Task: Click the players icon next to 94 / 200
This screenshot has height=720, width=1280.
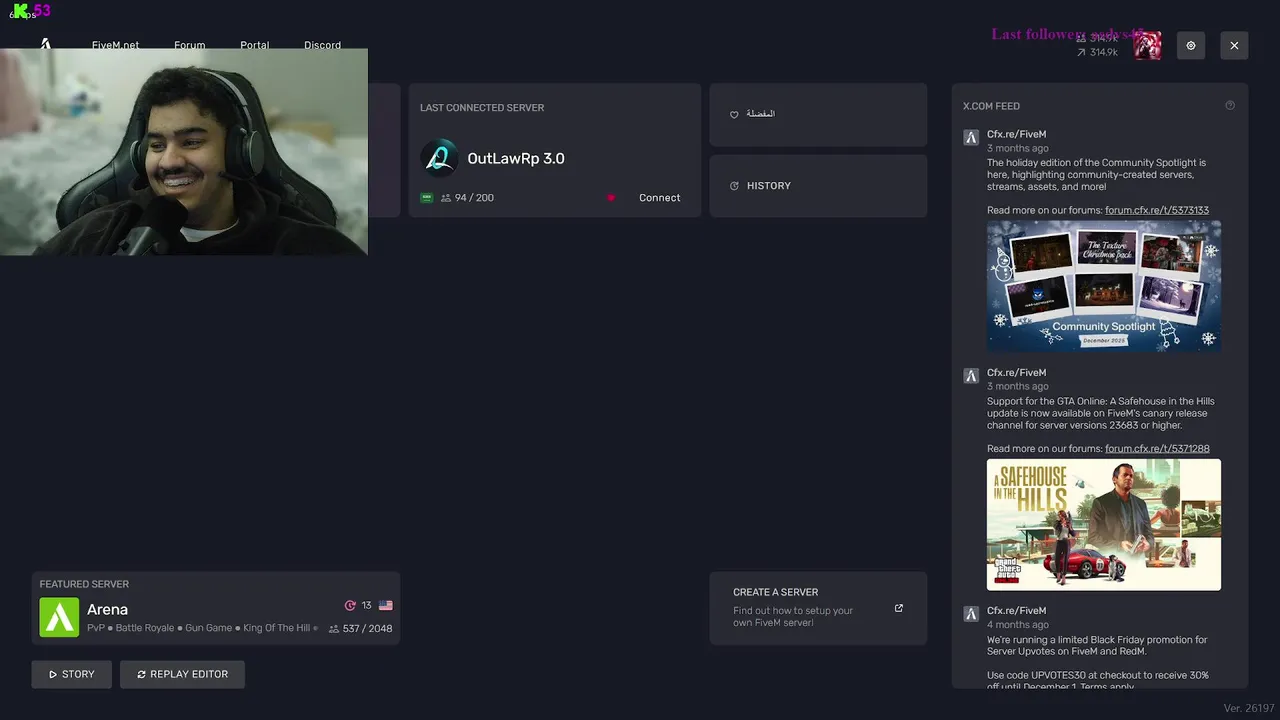Action: coord(446,198)
